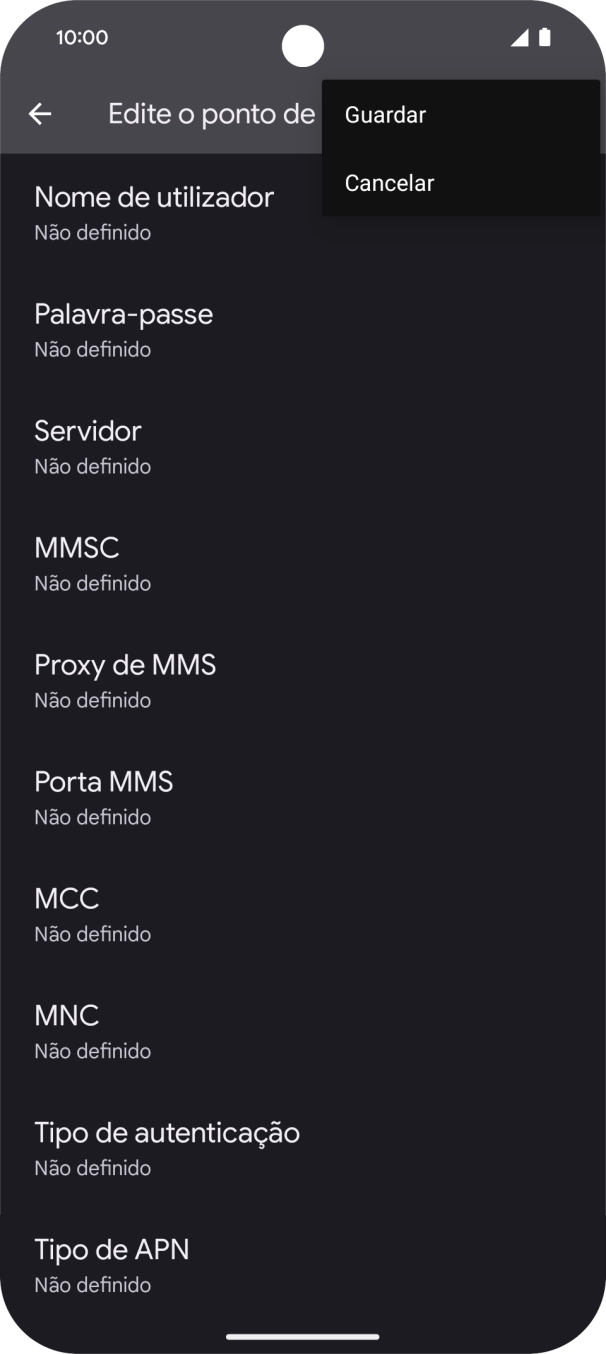Tap the battery icon in the status bar
This screenshot has height=1354, width=606.
point(545,37)
